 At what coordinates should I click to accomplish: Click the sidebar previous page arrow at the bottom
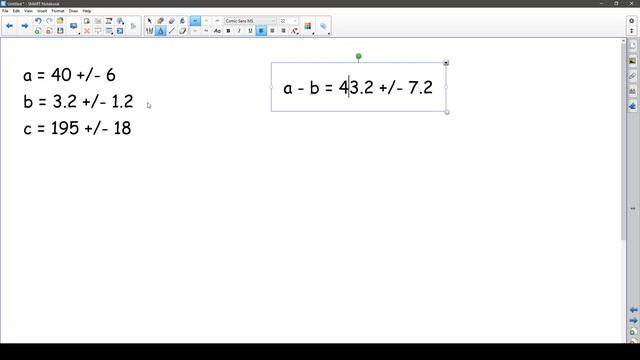(x=633, y=310)
